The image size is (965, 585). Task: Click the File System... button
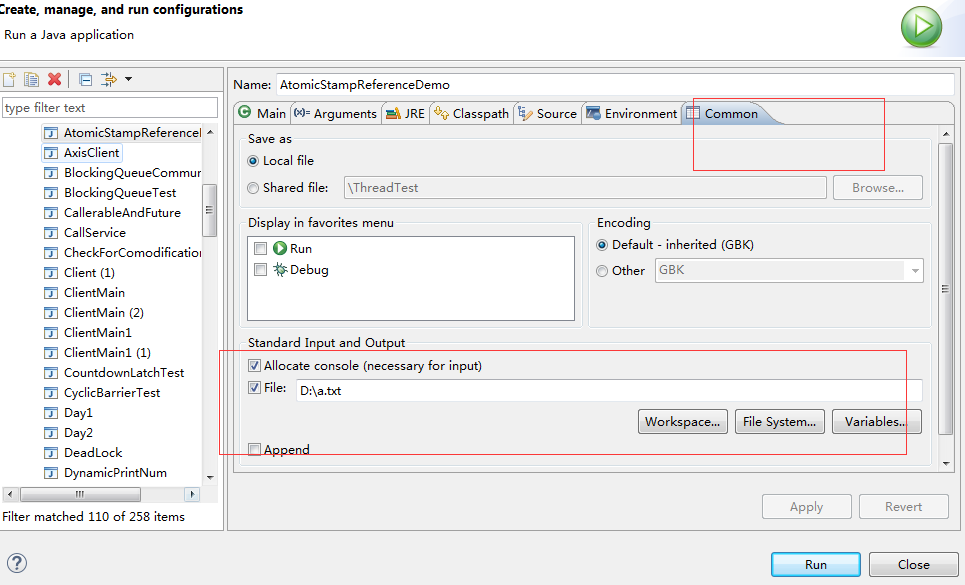point(779,421)
